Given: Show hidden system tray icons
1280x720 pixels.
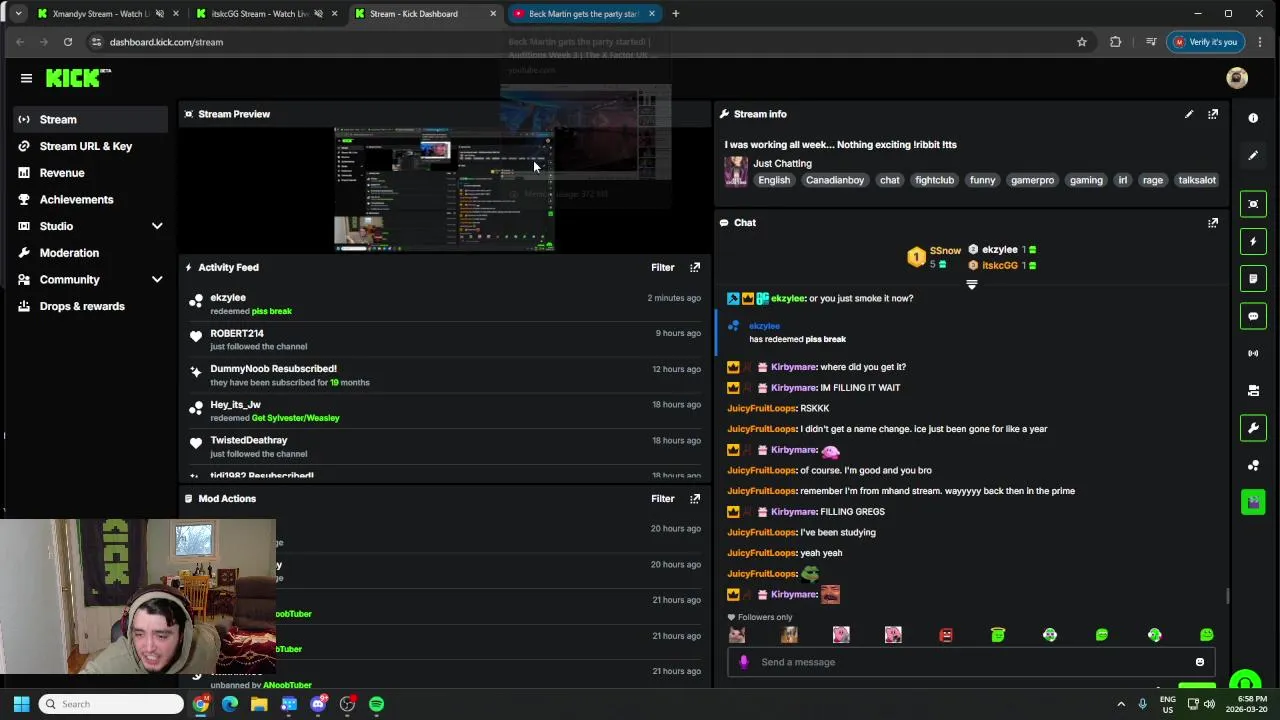Looking at the screenshot, I should tap(1120, 704).
